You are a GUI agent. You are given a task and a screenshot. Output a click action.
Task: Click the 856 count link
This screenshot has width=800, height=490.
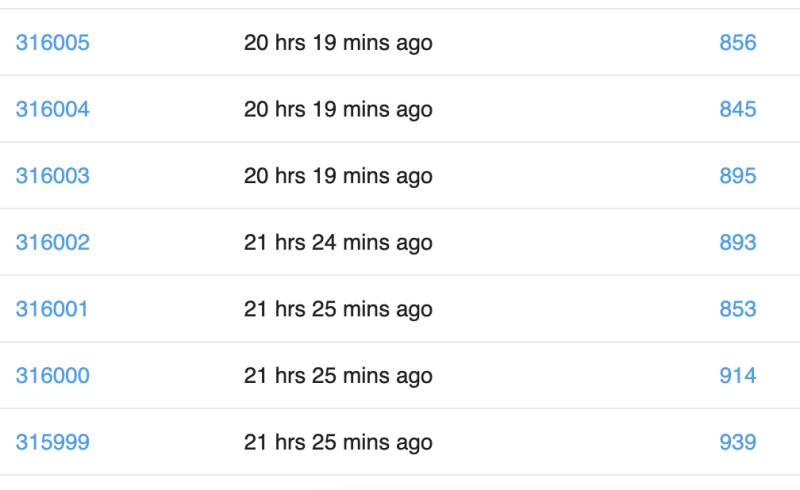(738, 42)
